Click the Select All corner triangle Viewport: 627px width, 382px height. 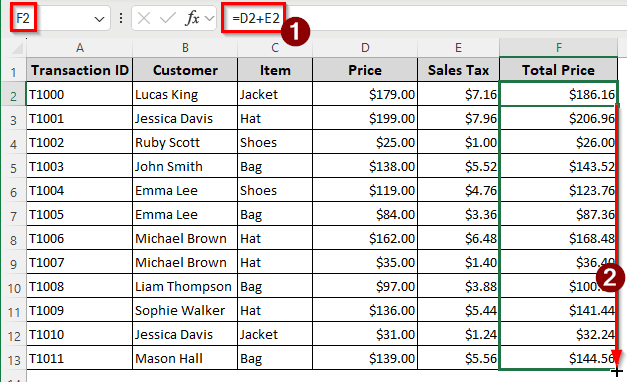[18, 49]
